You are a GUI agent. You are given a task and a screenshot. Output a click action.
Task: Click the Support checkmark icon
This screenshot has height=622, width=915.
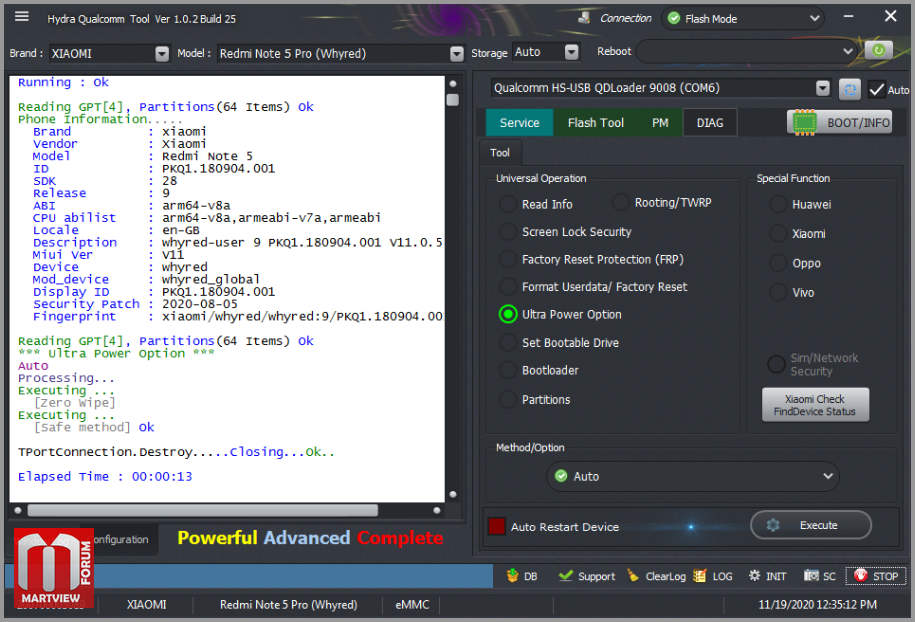pos(565,576)
